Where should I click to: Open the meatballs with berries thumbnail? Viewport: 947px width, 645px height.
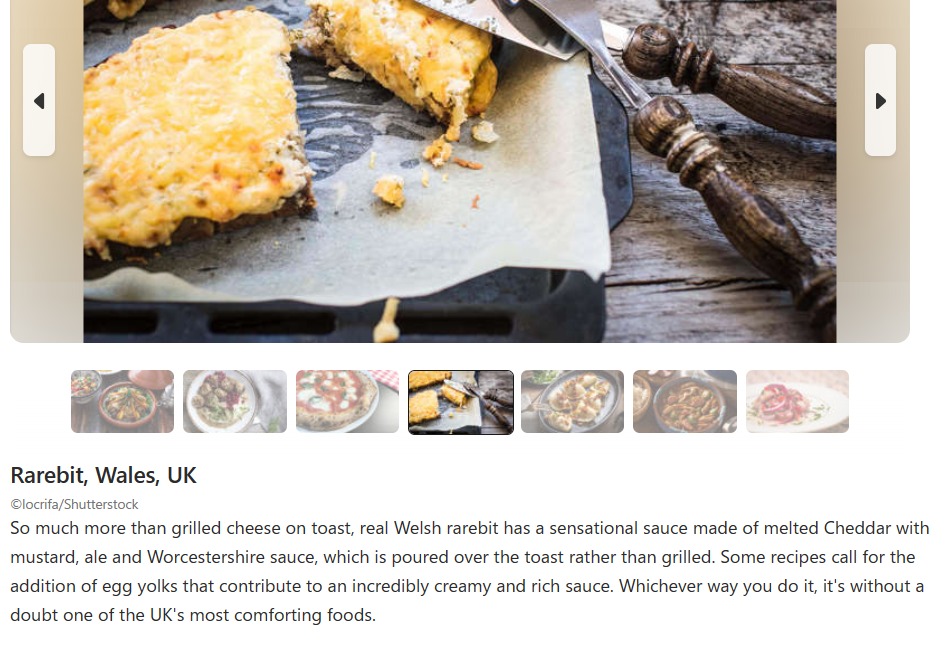pos(235,402)
